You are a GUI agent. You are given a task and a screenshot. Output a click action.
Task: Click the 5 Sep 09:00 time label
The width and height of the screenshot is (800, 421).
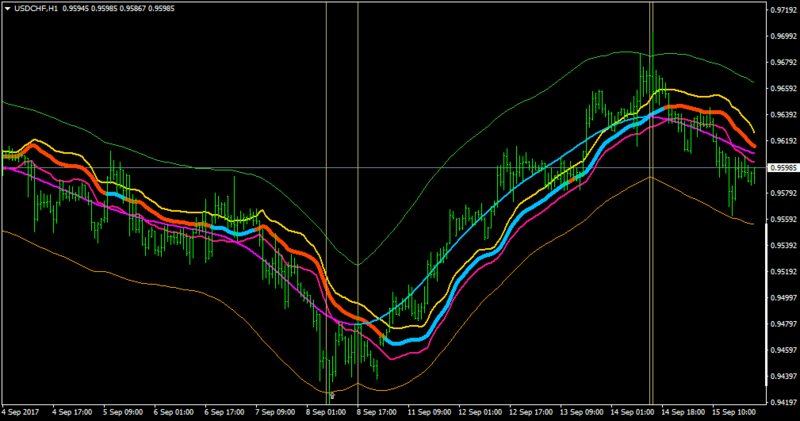[x=123, y=412]
